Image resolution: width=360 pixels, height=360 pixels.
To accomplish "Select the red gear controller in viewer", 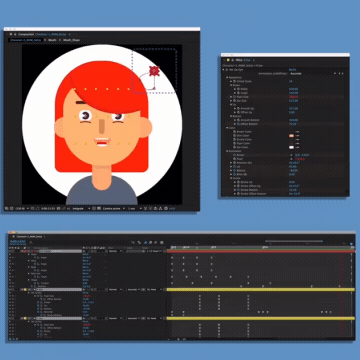I will (154, 71).
